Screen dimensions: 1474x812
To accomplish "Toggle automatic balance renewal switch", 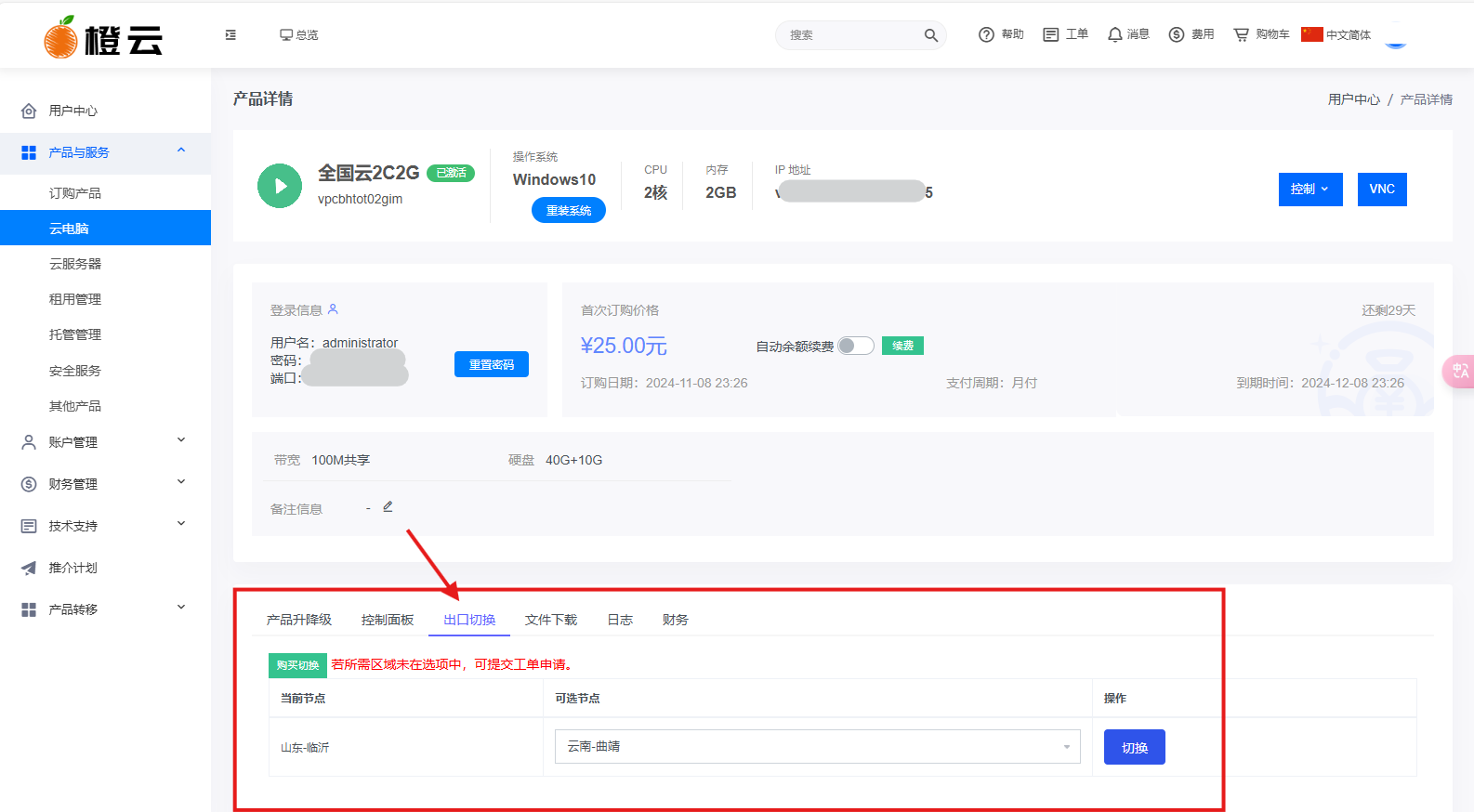I will [x=855, y=346].
